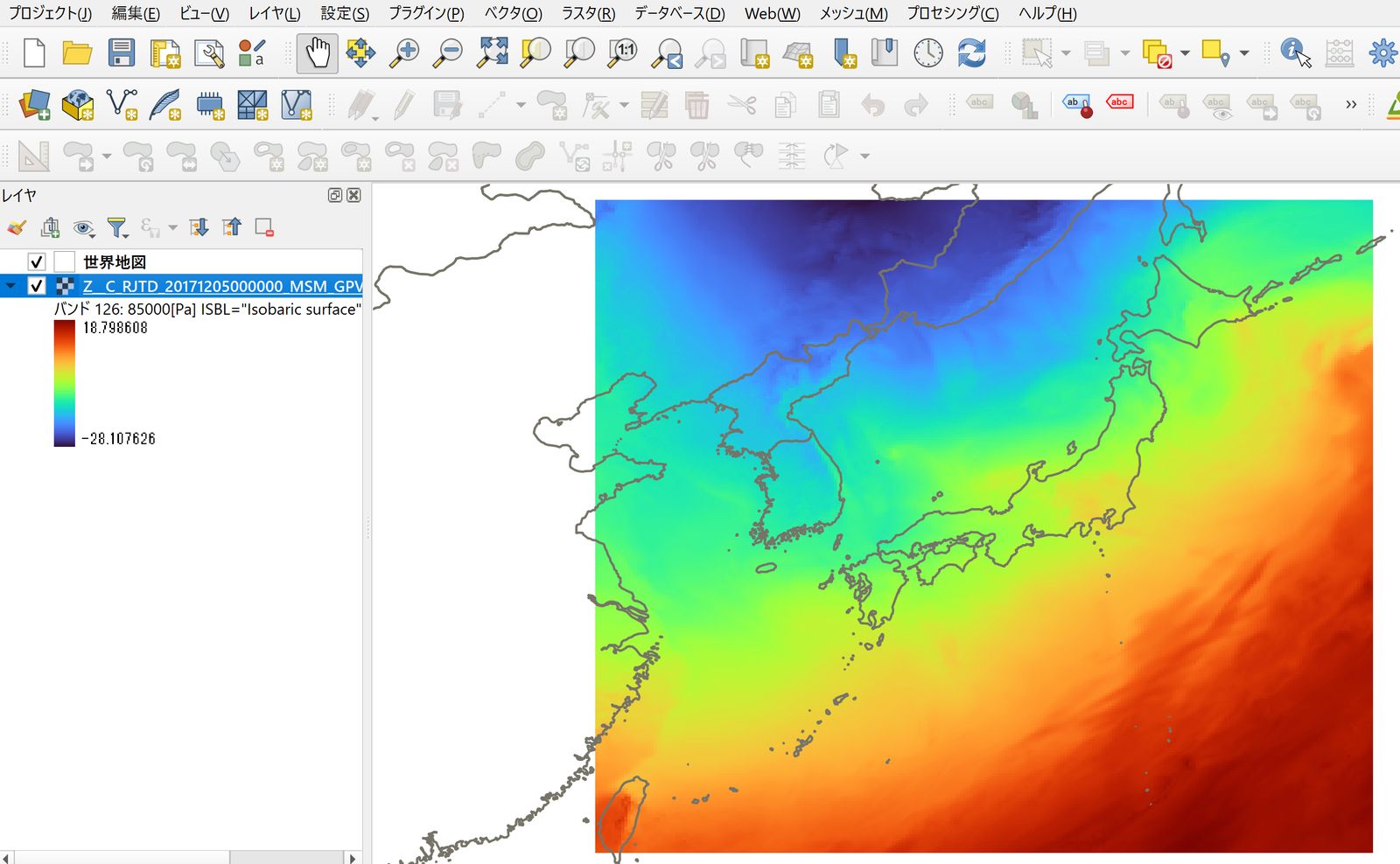
Task: Toggle the 世界地図 layer checkbox
Action: 37,261
